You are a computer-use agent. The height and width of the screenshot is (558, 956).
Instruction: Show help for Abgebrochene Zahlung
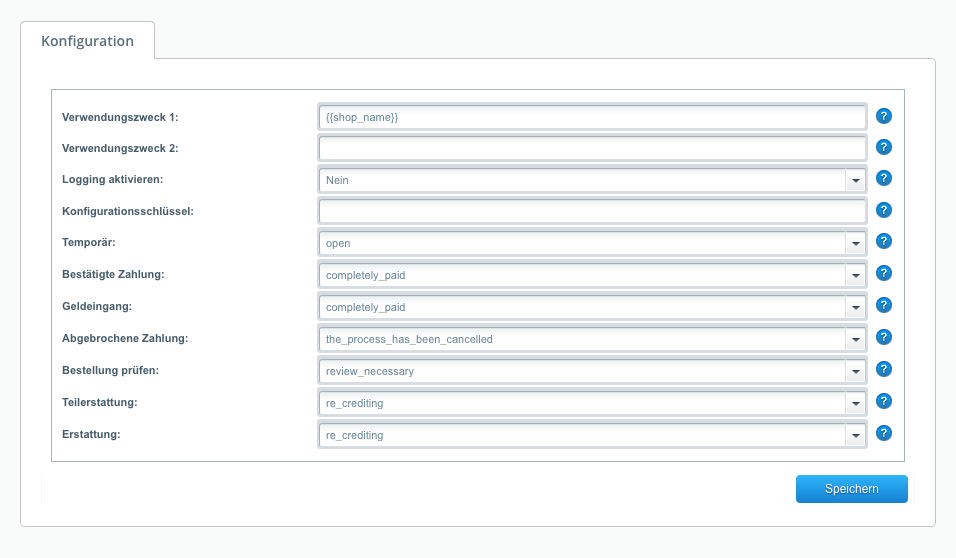click(x=883, y=338)
